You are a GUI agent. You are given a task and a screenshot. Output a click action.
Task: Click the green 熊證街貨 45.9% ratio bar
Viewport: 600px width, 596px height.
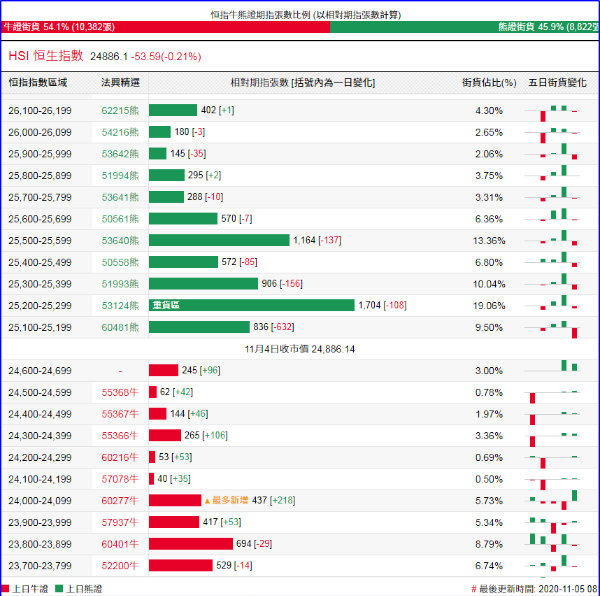click(x=464, y=27)
